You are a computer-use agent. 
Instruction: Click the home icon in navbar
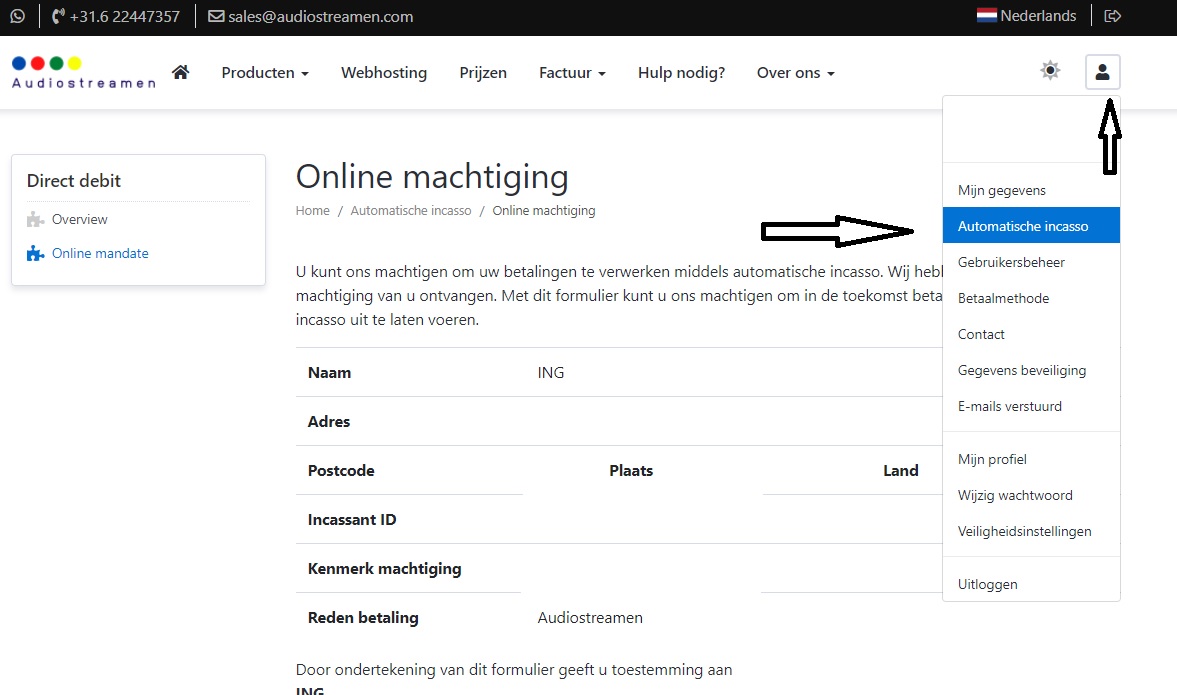click(181, 72)
